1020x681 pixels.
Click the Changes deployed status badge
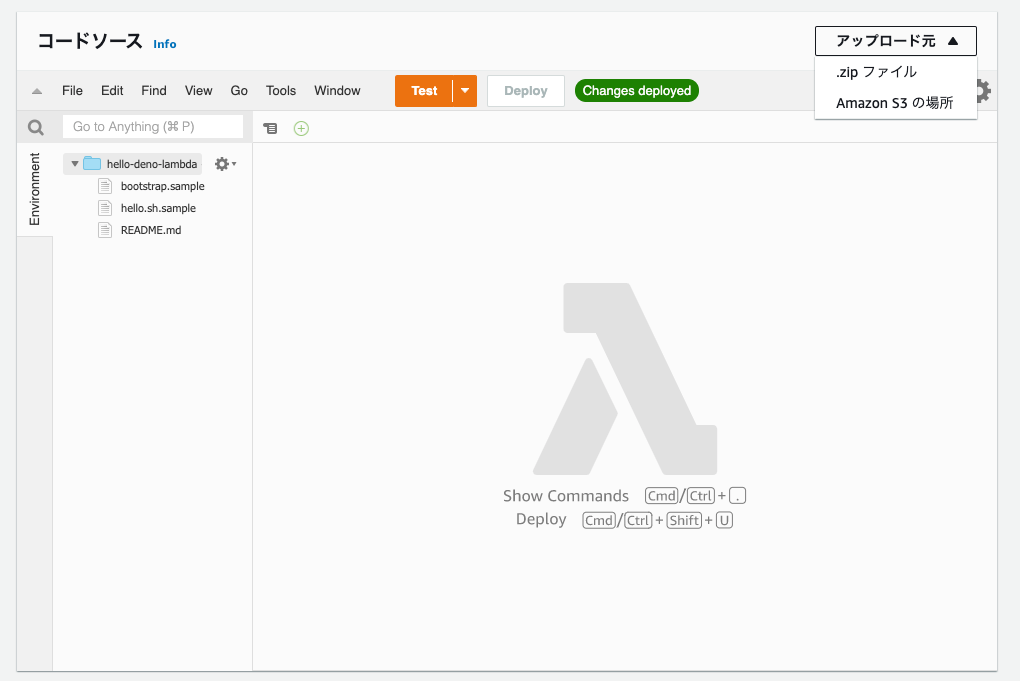click(637, 90)
